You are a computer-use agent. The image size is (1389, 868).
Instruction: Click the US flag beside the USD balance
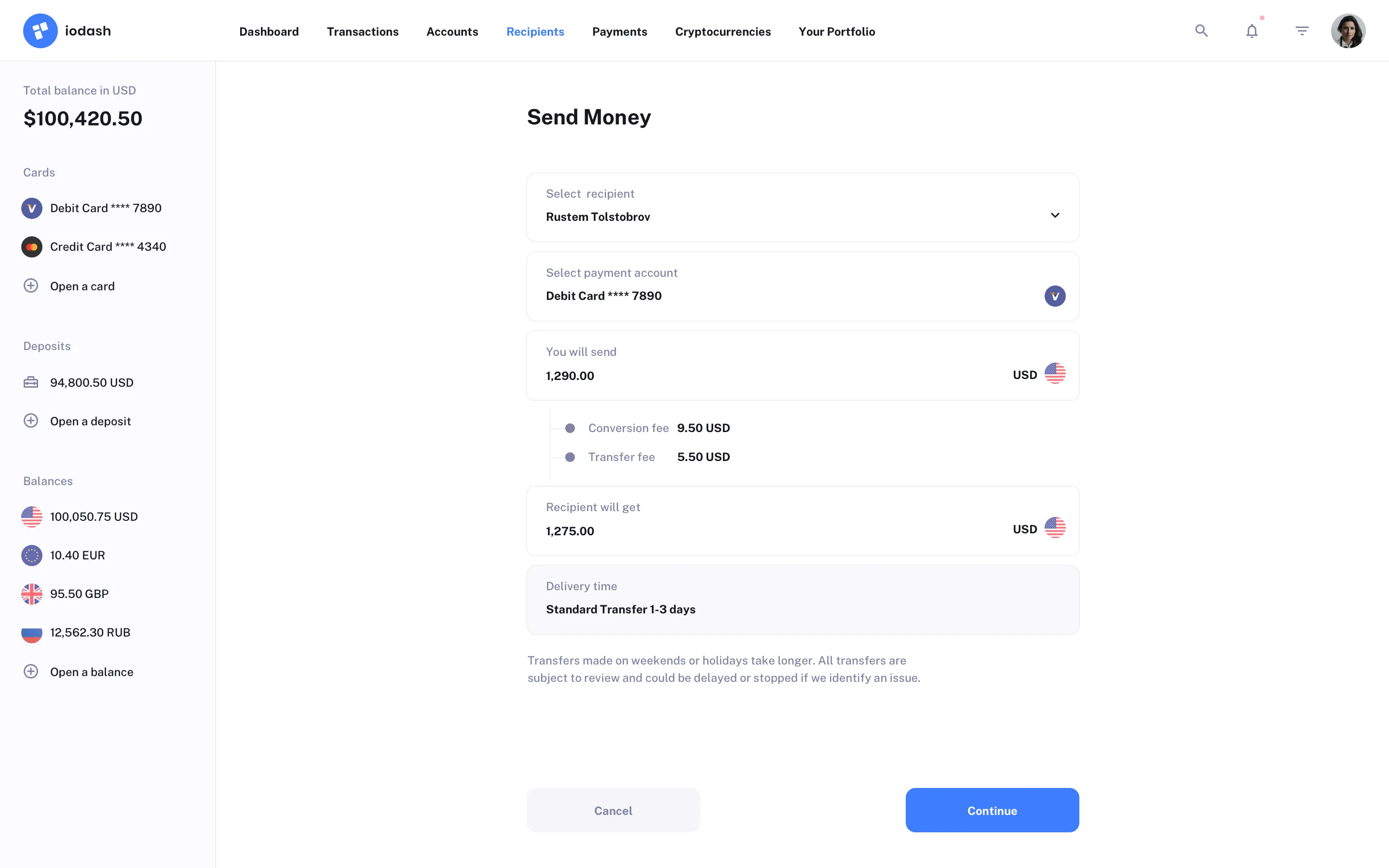tap(31, 516)
